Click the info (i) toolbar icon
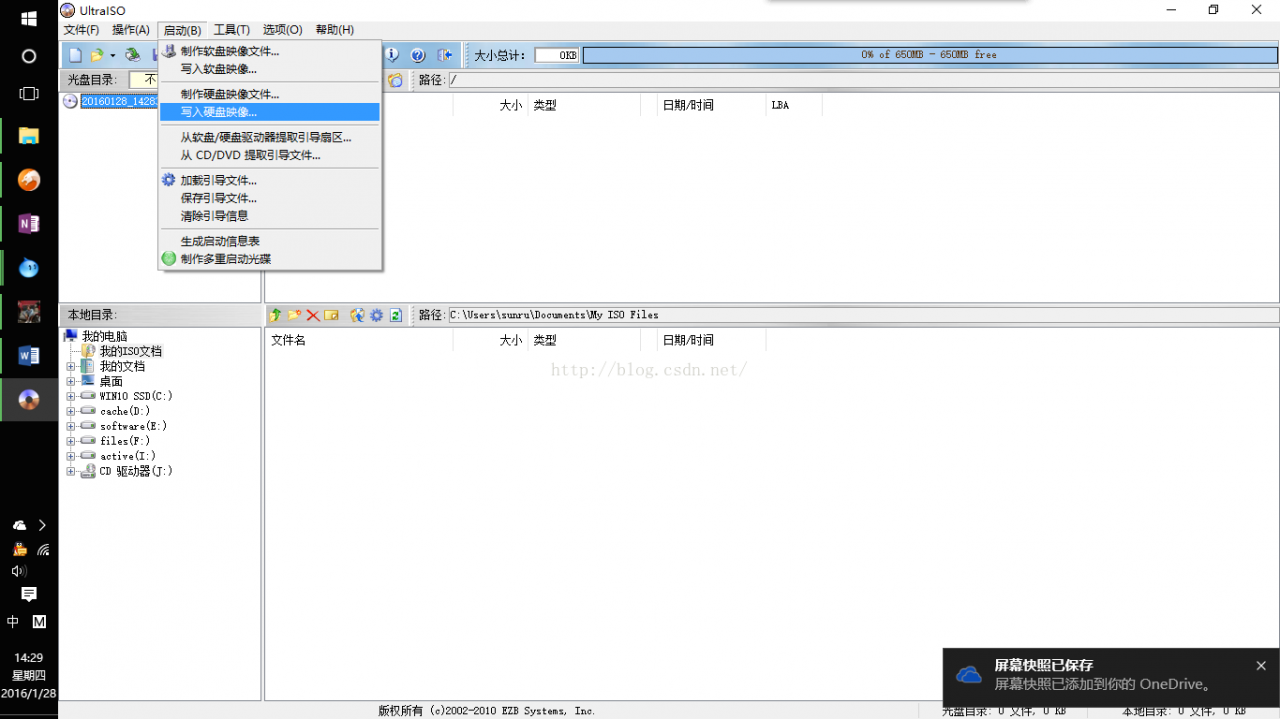 tap(392, 55)
